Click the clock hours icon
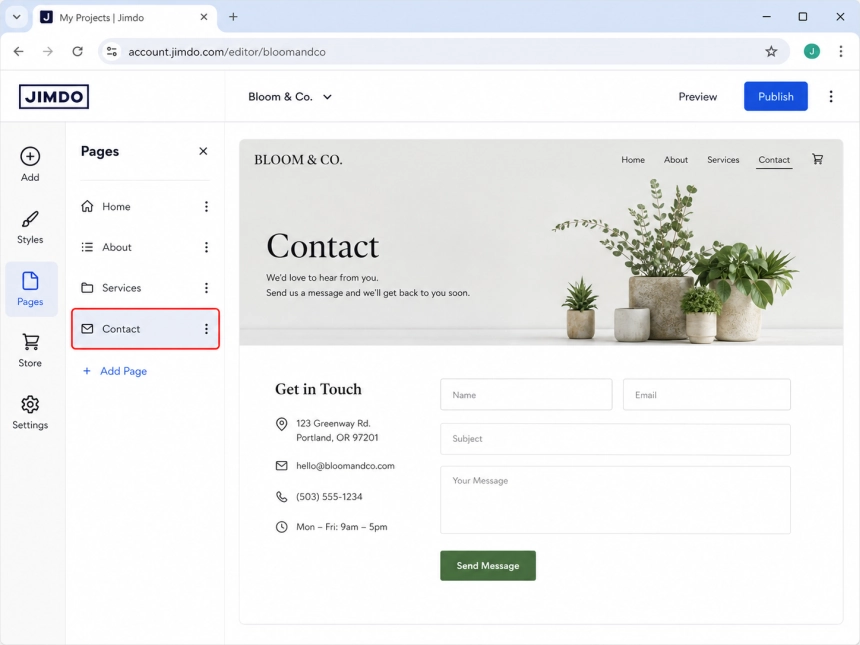This screenshot has height=645, width=860. (281, 527)
